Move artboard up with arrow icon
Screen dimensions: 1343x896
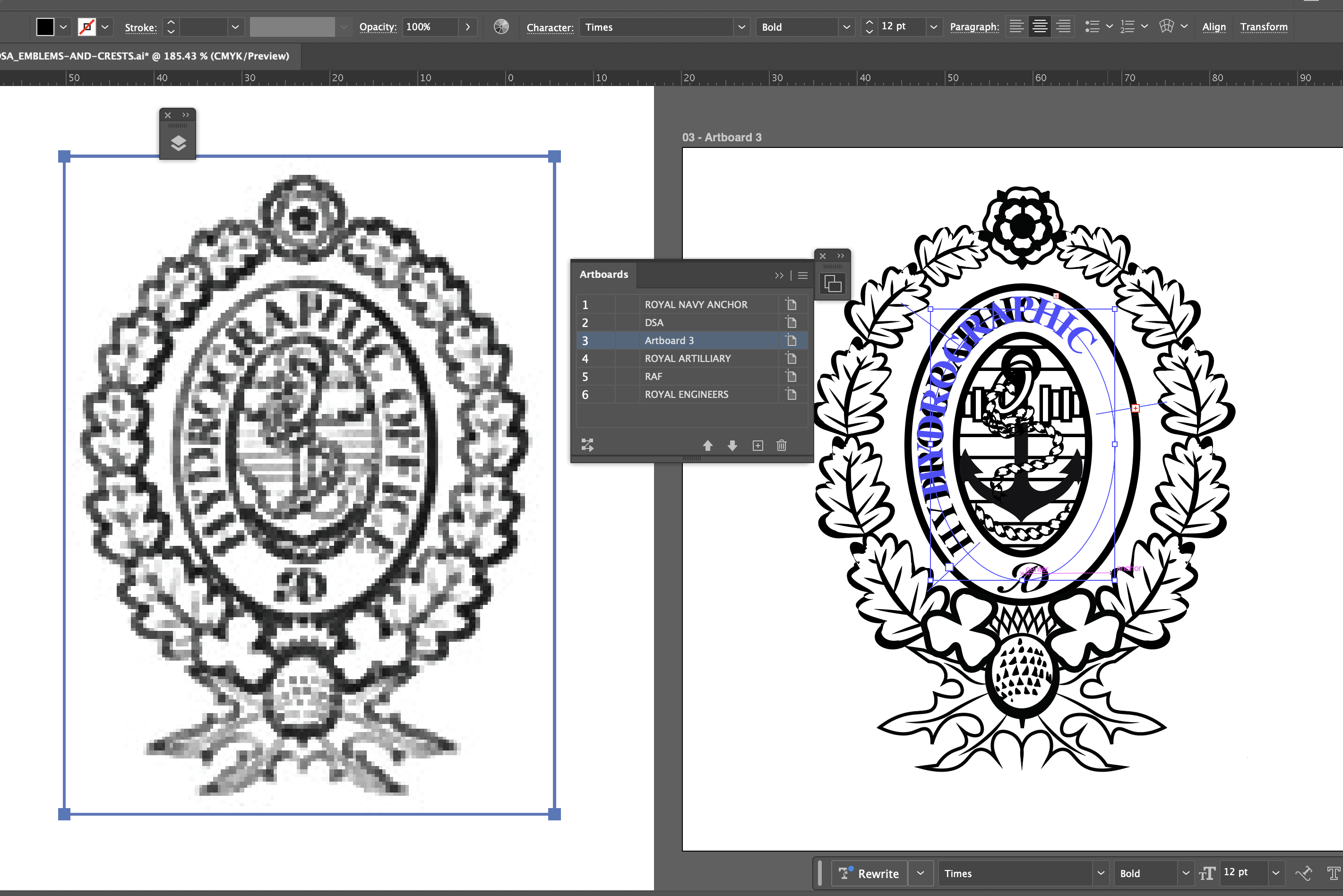708,446
